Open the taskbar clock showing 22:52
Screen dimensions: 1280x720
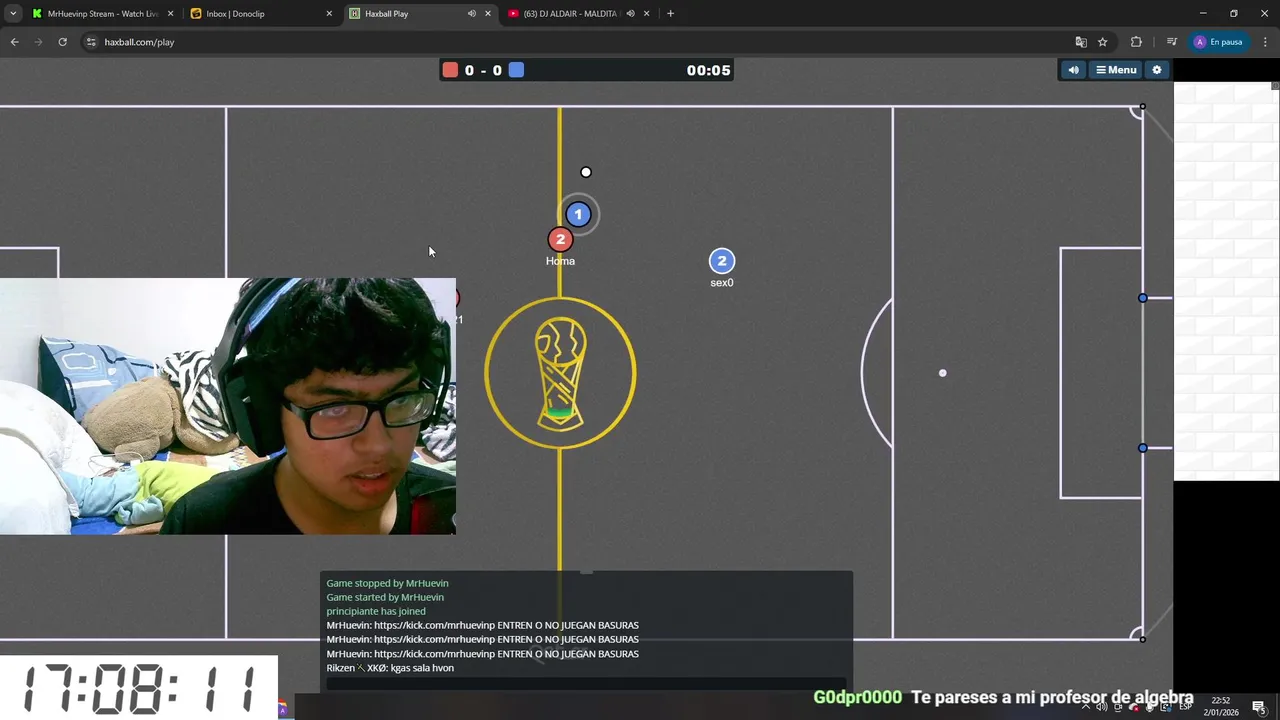[1221, 707]
